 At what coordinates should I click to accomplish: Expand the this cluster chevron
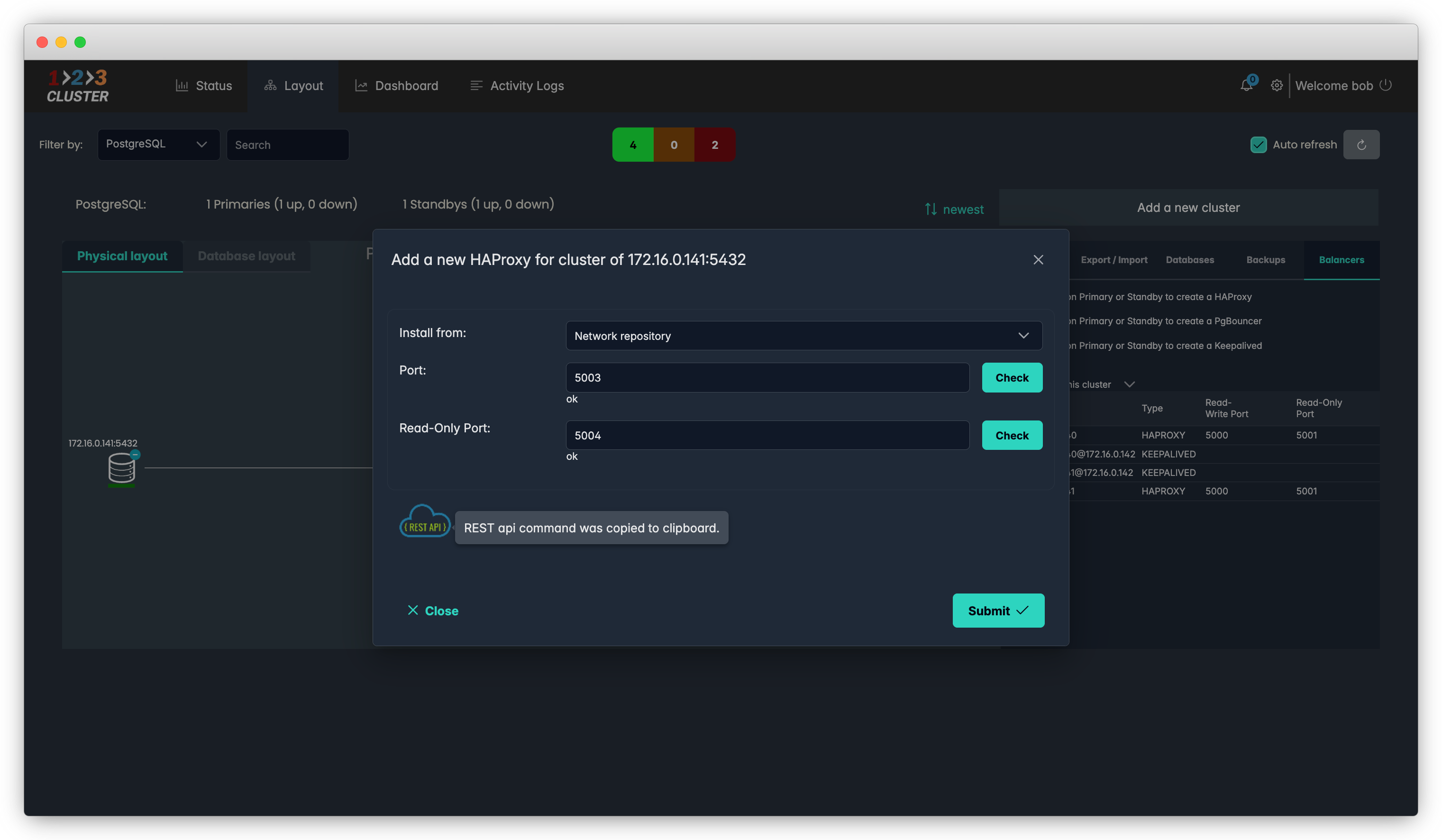1129,384
